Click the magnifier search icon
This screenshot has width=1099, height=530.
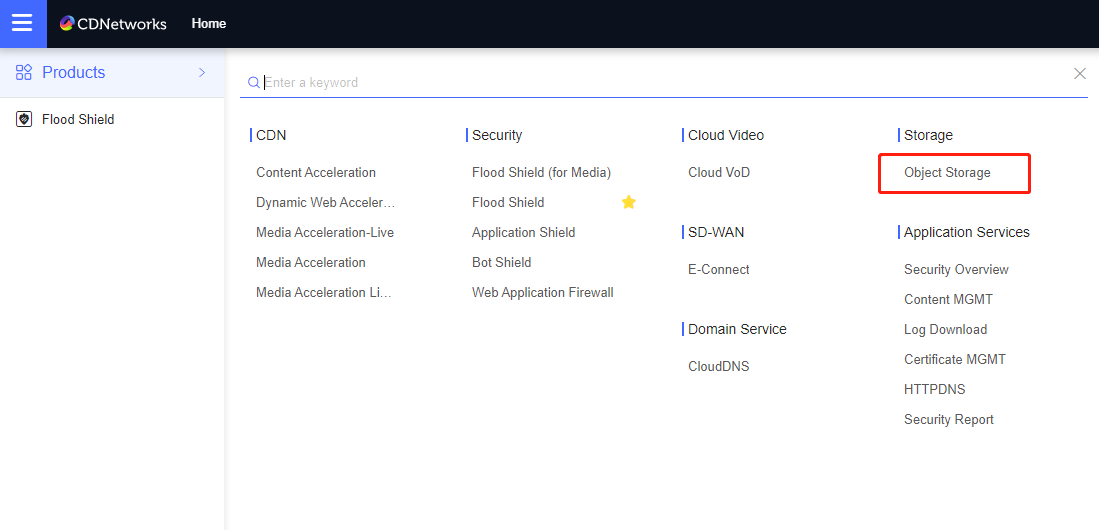[254, 83]
